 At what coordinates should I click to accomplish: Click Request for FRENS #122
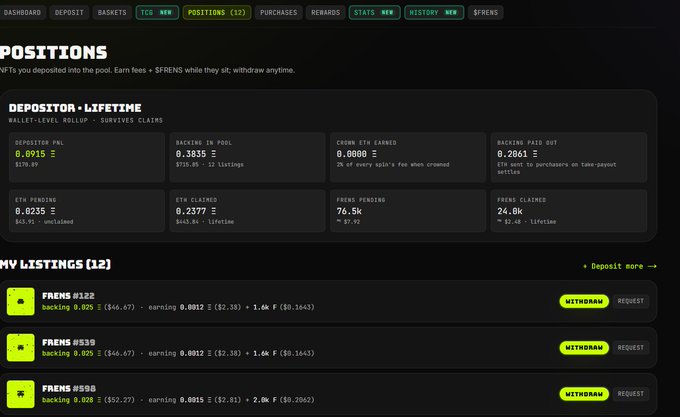631,301
